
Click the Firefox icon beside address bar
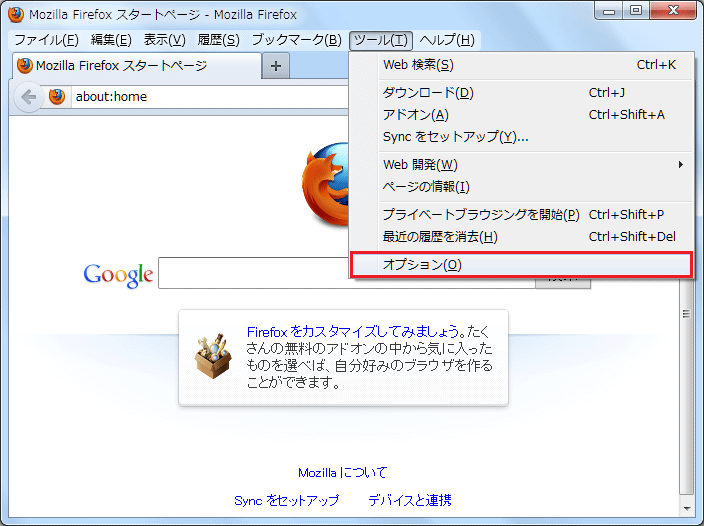pyautogui.click(x=57, y=97)
